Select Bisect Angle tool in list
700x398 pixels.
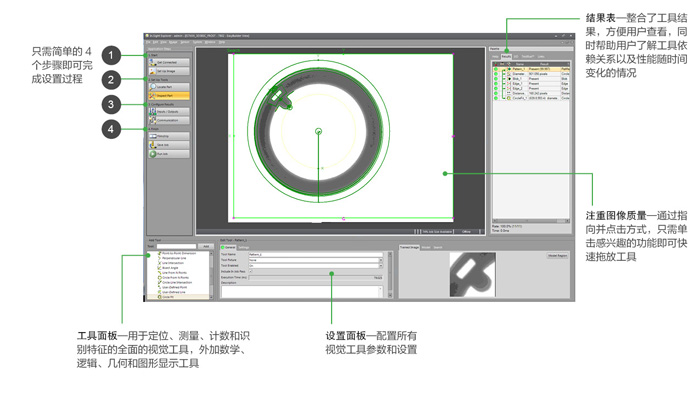170,268
